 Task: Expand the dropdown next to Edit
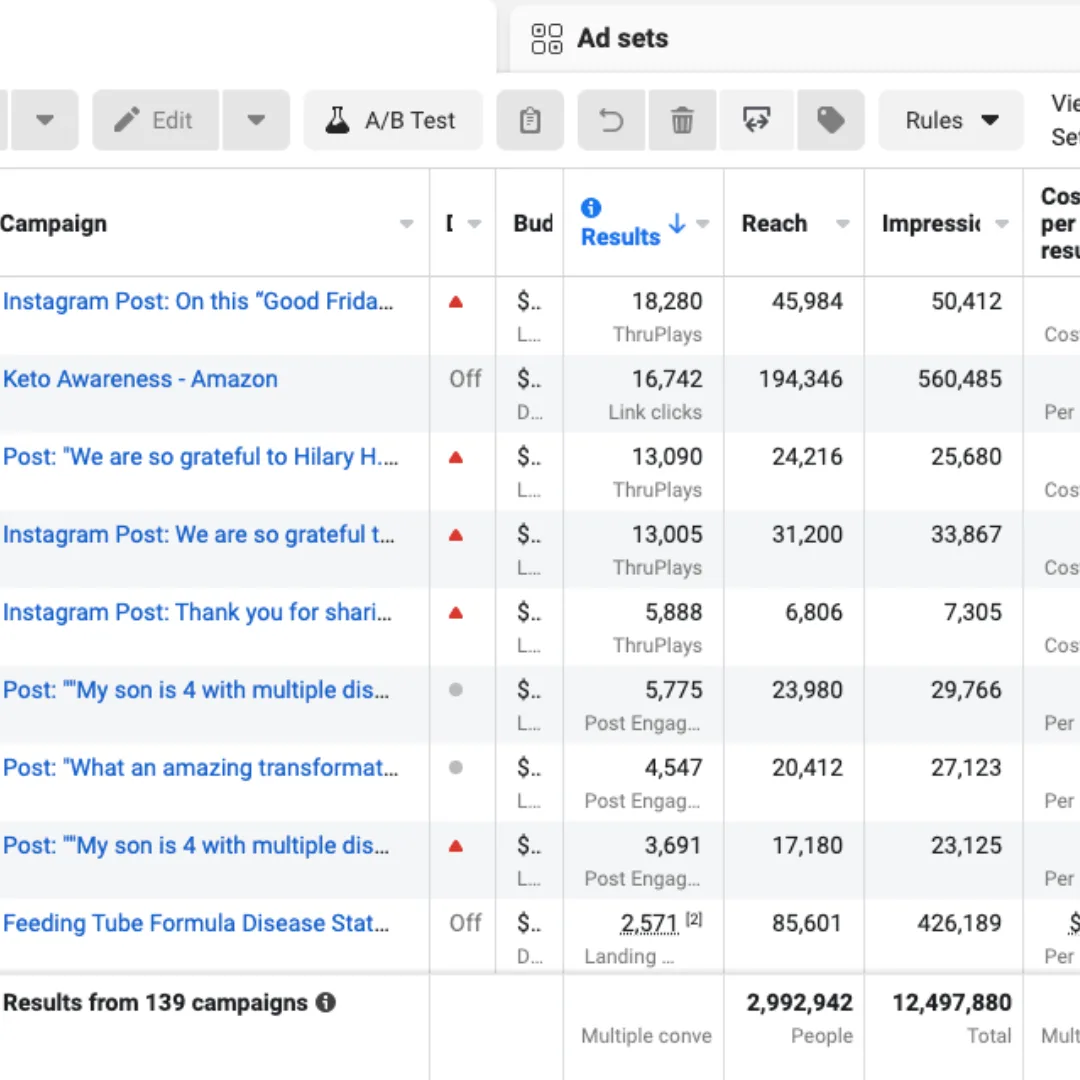[256, 120]
